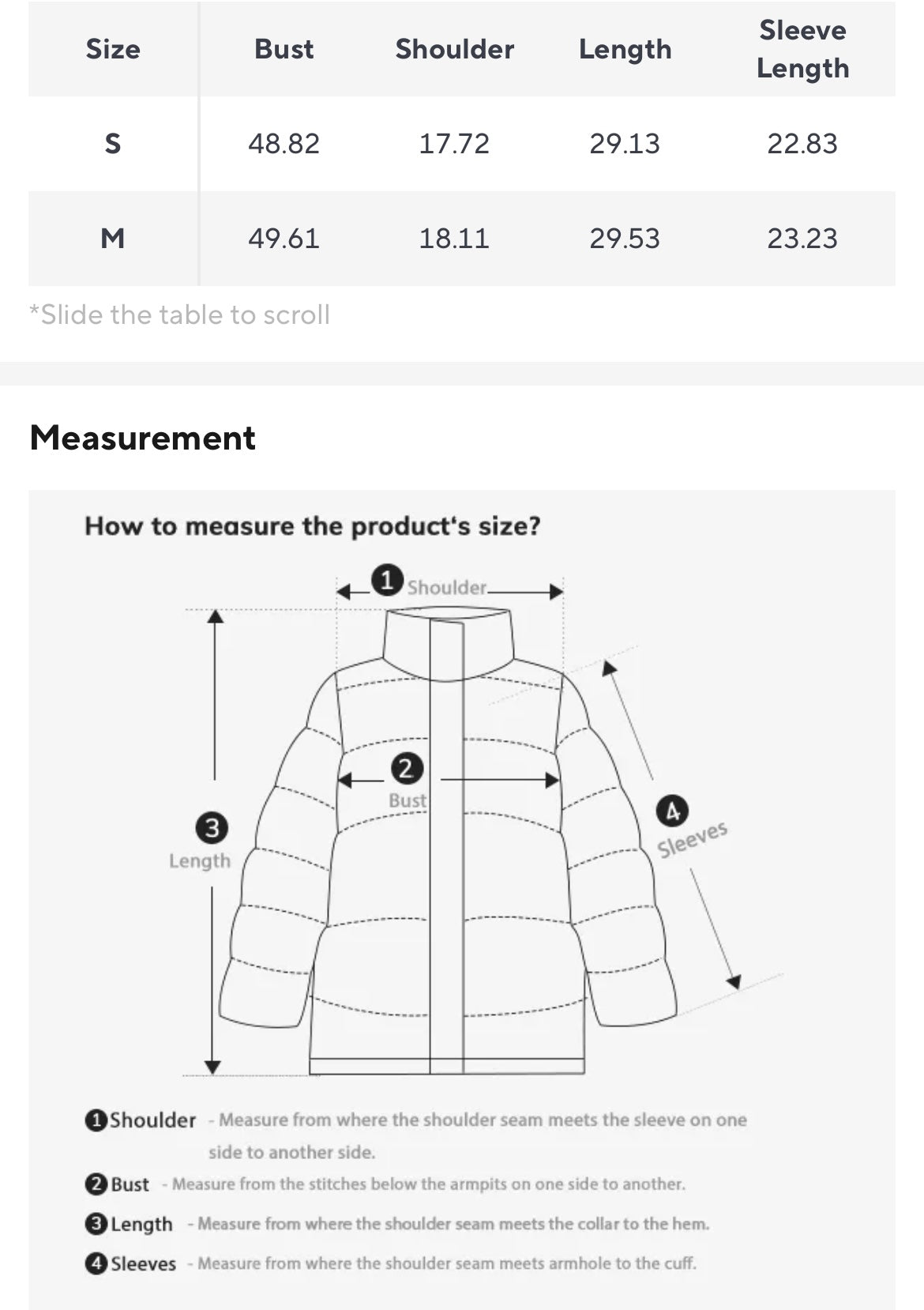Click the number 2 bullet beside the Bust description
The image size is (924, 1310).
(x=96, y=1184)
